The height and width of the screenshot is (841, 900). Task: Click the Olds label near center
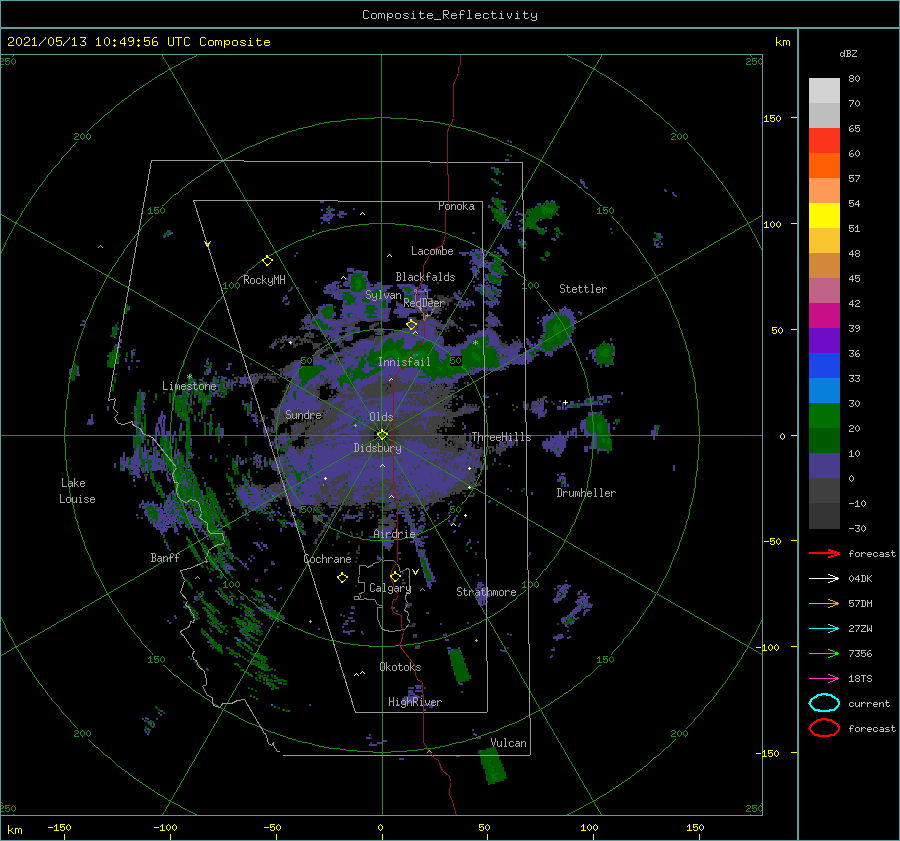[381, 417]
